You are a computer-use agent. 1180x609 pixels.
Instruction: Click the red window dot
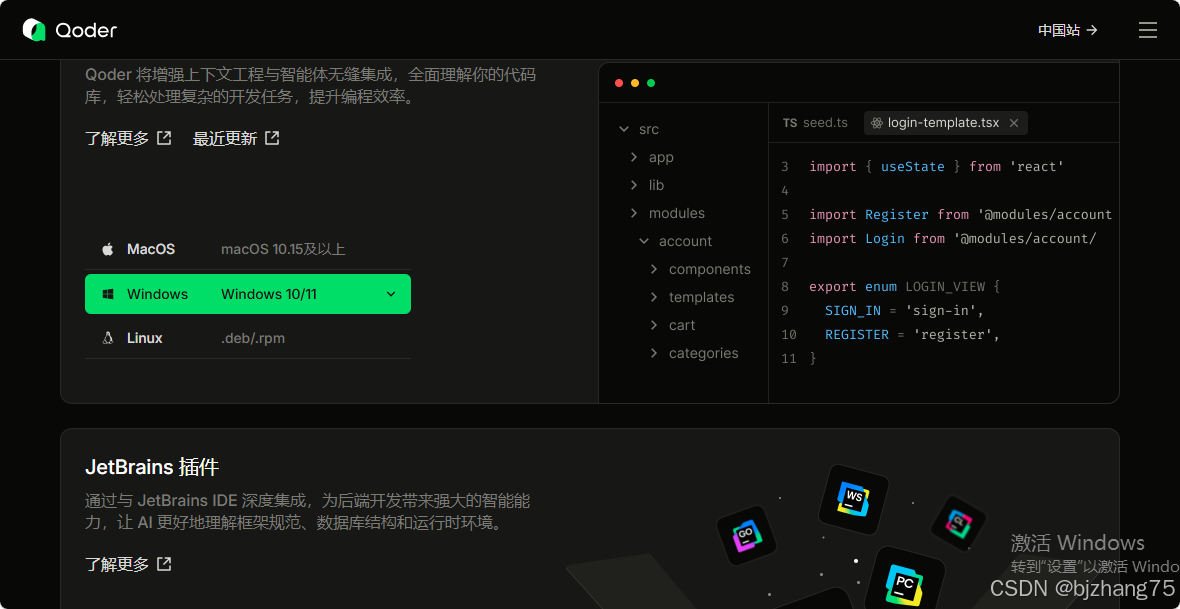[619, 83]
